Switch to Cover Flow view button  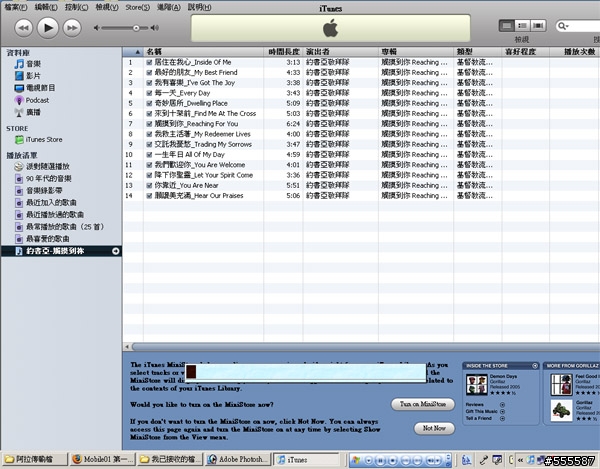[538, 26]
